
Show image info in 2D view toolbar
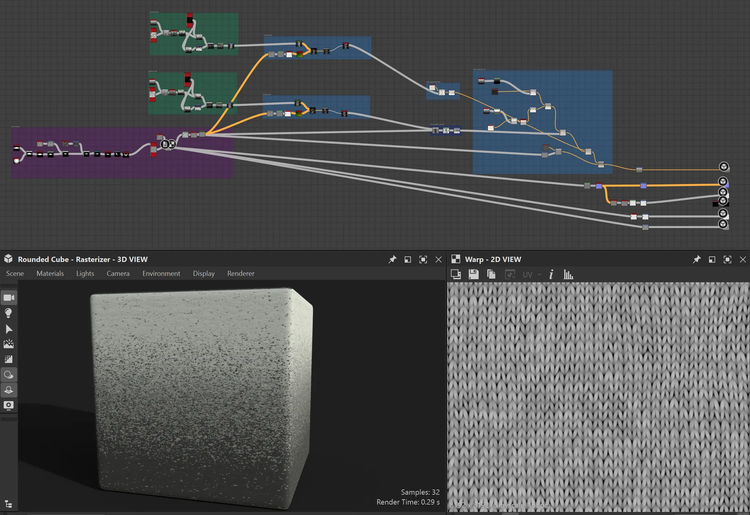click(x=553, y=274)
